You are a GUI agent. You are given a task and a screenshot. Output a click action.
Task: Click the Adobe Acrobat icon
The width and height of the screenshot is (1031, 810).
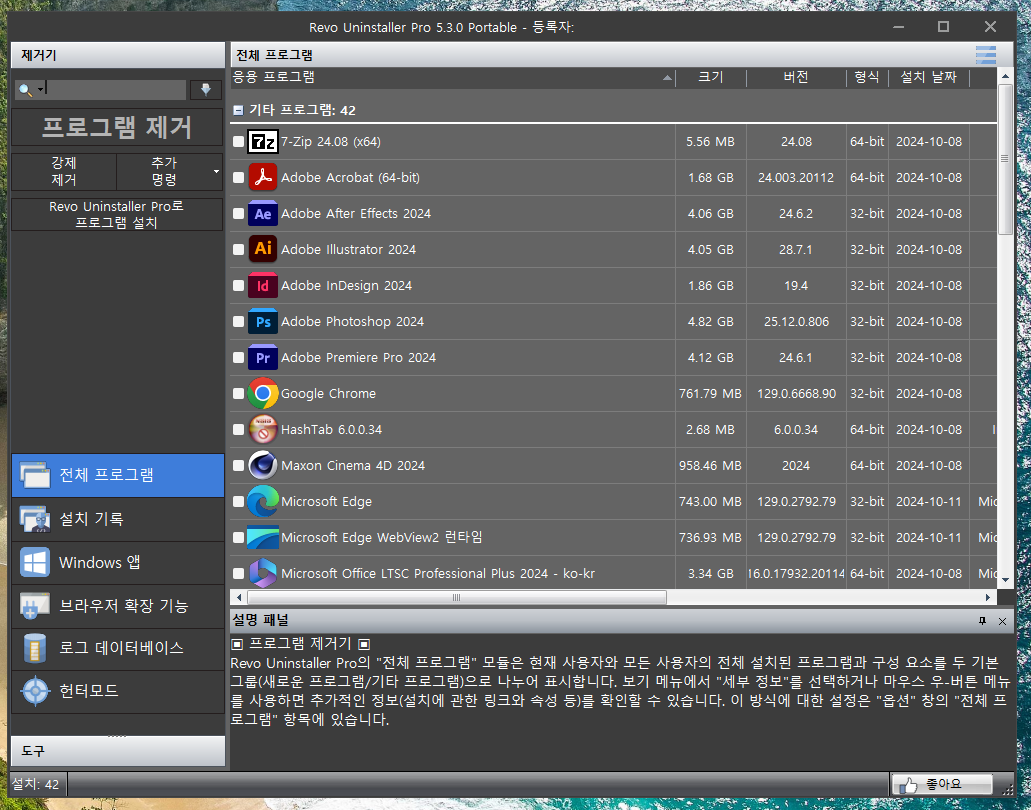pyautogui.click(x=262, y=178)
